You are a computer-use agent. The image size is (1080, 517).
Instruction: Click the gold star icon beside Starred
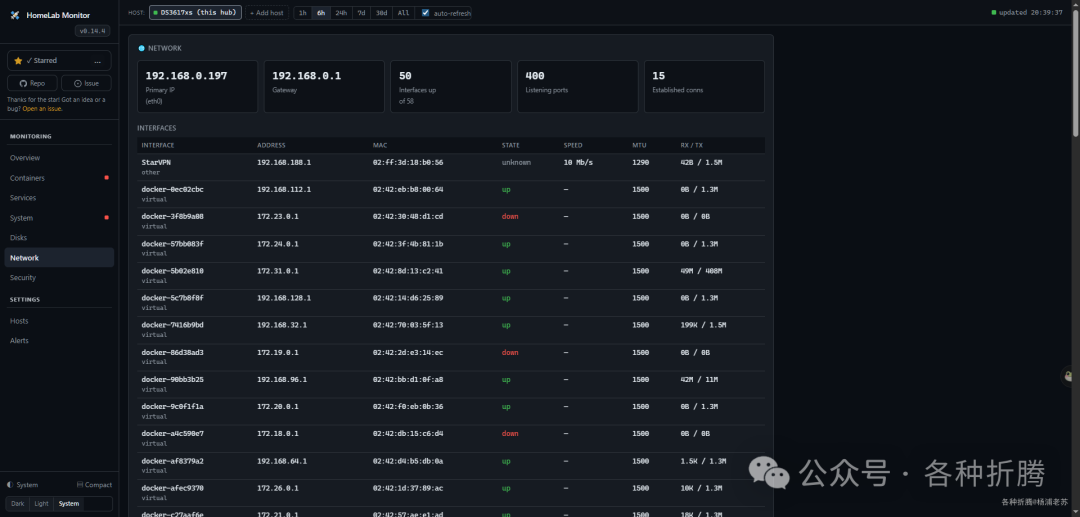tap(18, 61)
